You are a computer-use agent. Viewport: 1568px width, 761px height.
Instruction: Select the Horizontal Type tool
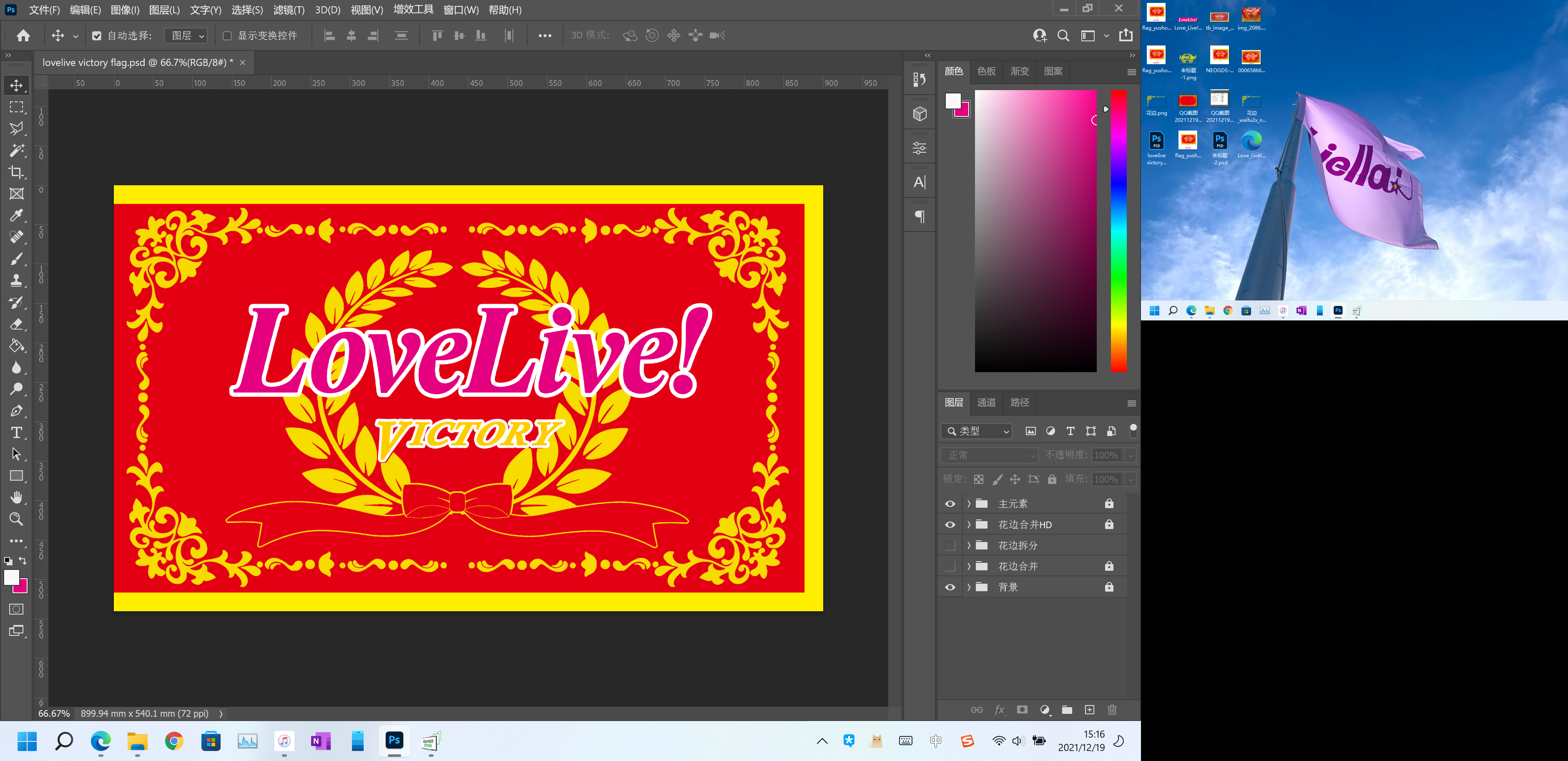[x=16, y=433]
